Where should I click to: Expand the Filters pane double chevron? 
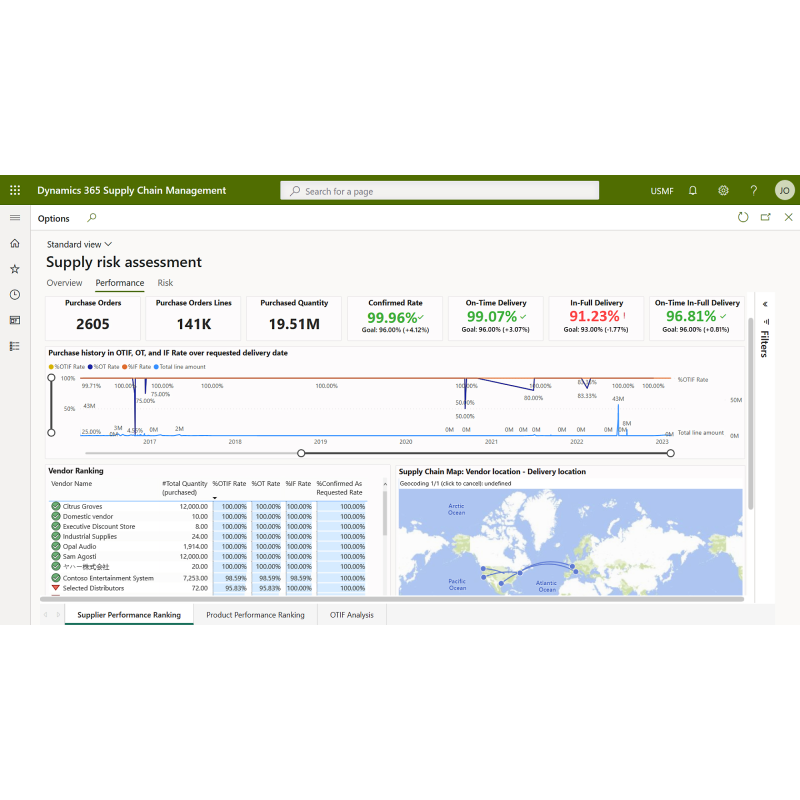(x=765, y=304)
